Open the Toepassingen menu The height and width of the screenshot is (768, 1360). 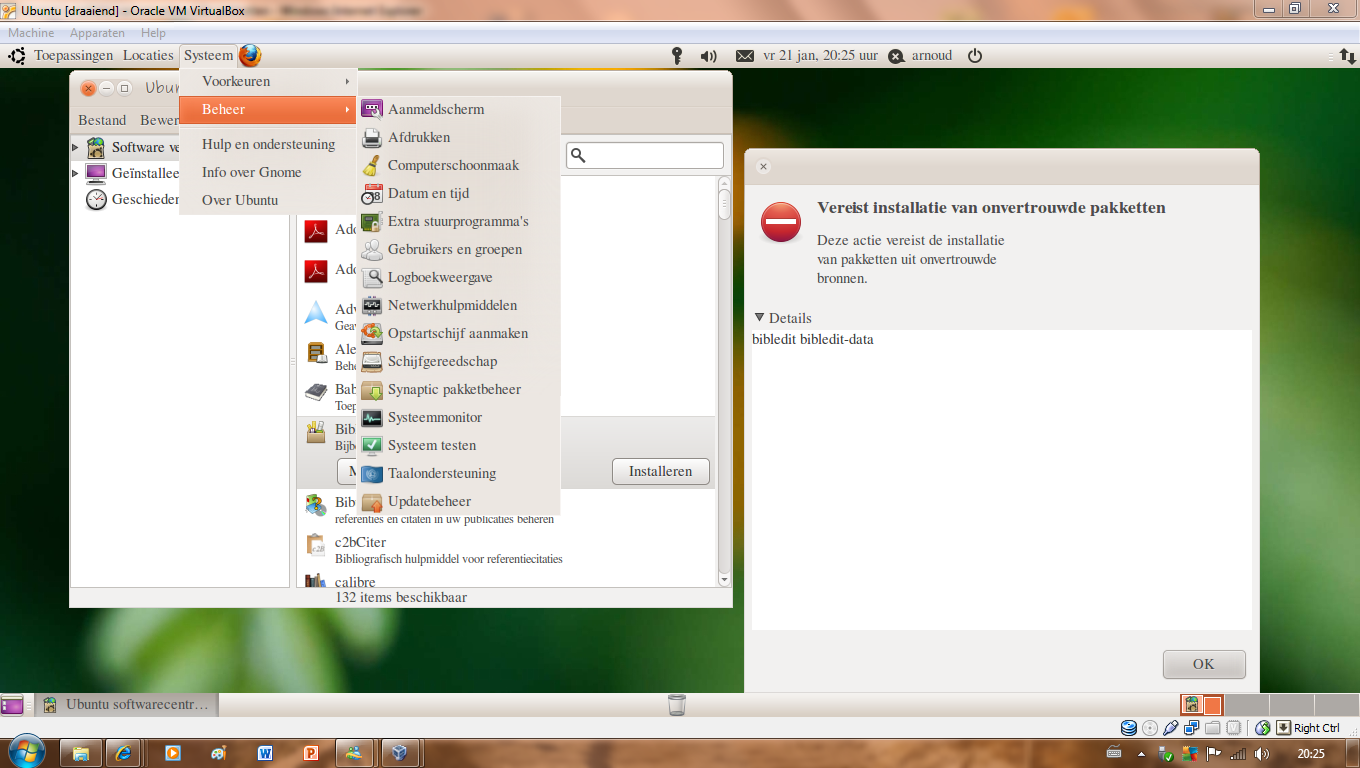point(73,56)
